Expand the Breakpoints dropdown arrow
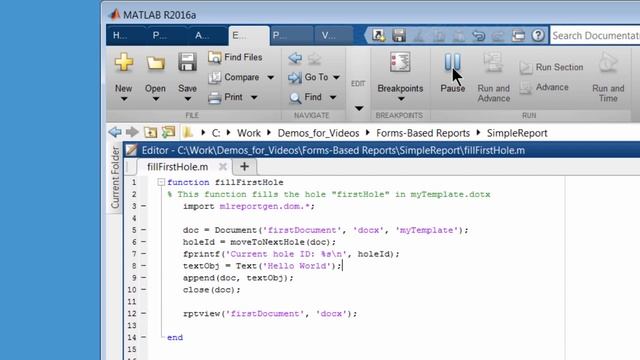The image size is (640, 360). 401,99
